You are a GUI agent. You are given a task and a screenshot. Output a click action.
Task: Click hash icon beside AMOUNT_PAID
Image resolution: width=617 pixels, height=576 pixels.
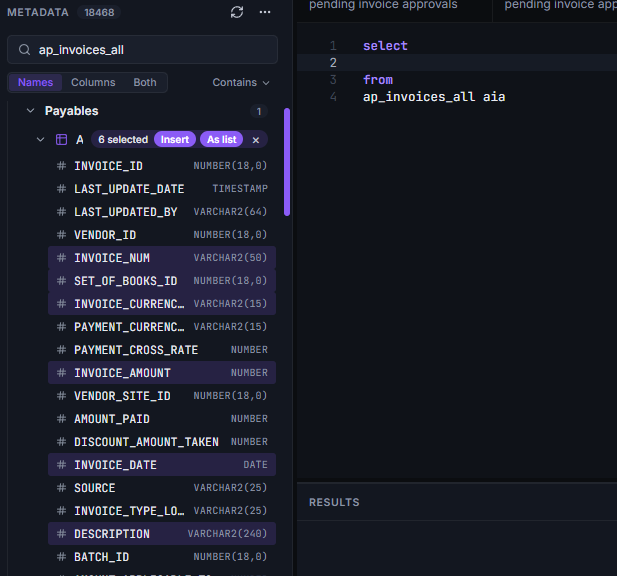click(x=61, y=419)
